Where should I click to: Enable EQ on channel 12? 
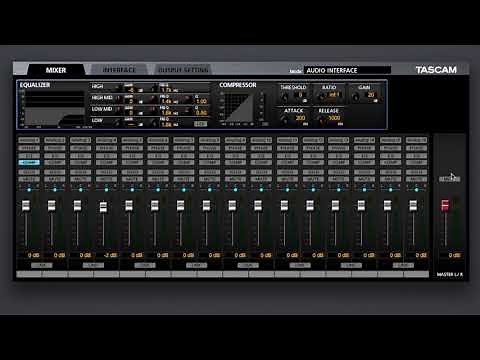click(313, 156)
